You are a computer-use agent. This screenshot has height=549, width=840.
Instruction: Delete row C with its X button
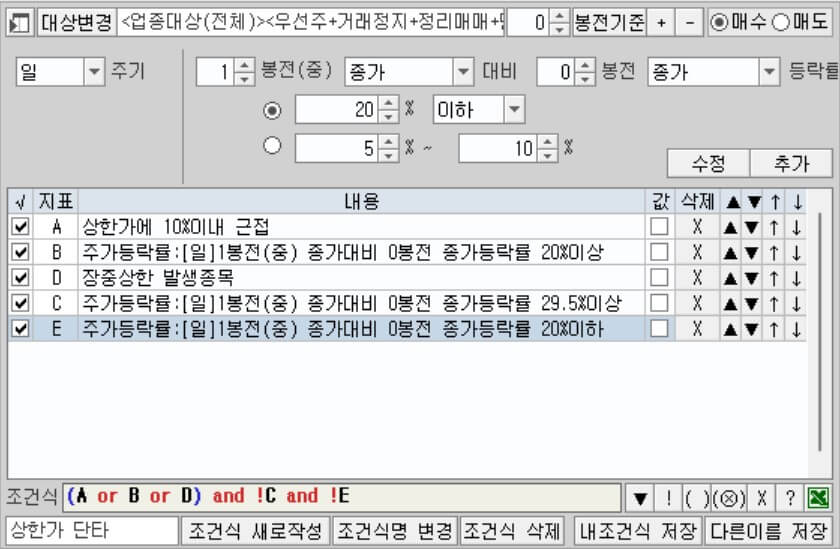pyautogui.click(x=697, y=304)
